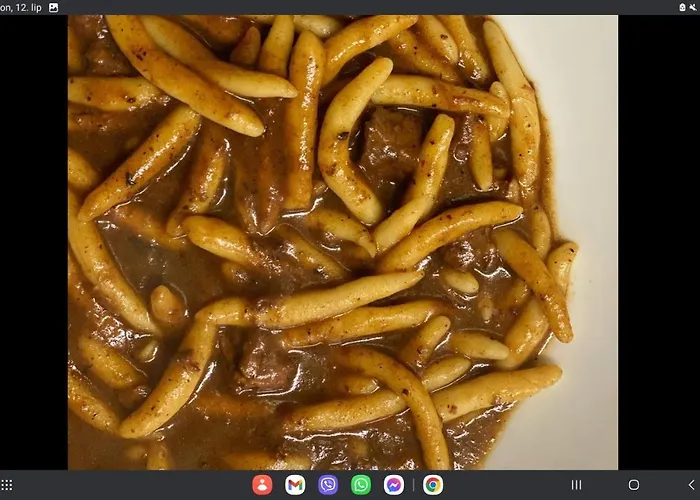Tap the Back navigation arrow
The width and height of the screenshot is (700, 500).
click(690, 485)
